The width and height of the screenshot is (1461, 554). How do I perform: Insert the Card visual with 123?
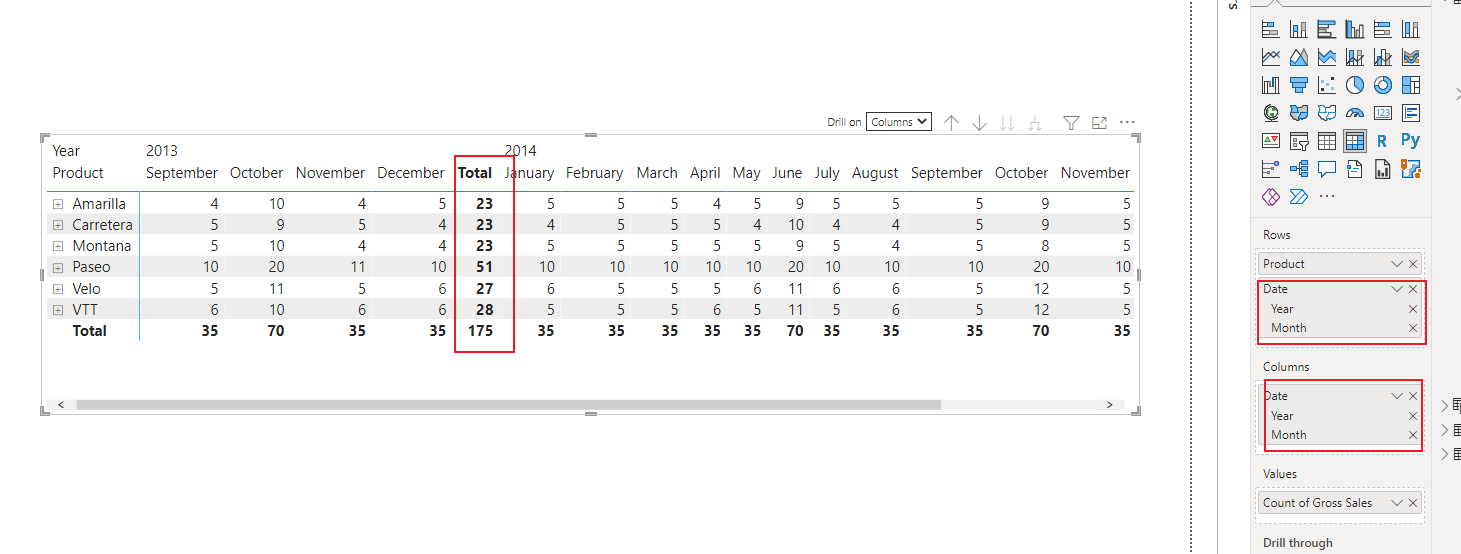point(1383,113)
